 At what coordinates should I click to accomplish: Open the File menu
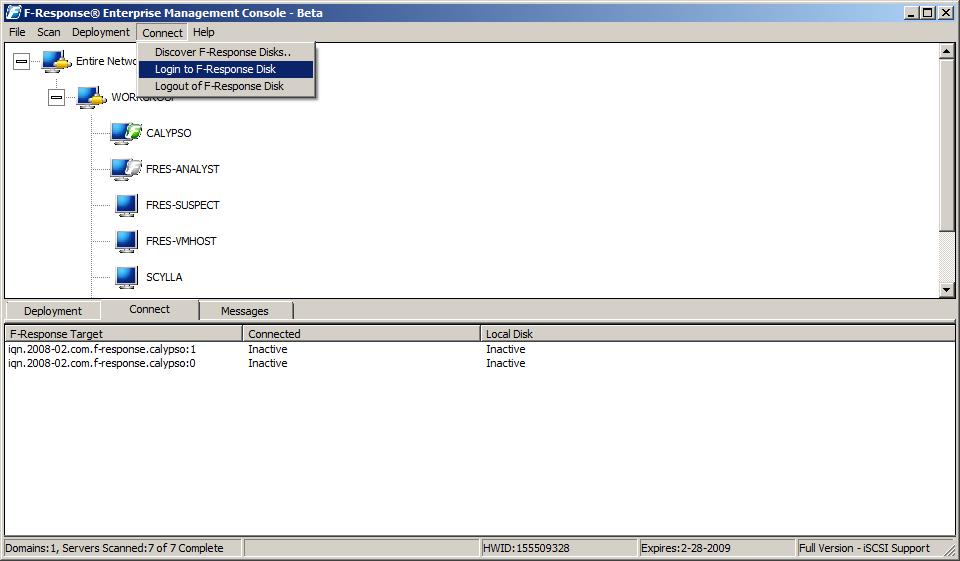tap(17, 32)
